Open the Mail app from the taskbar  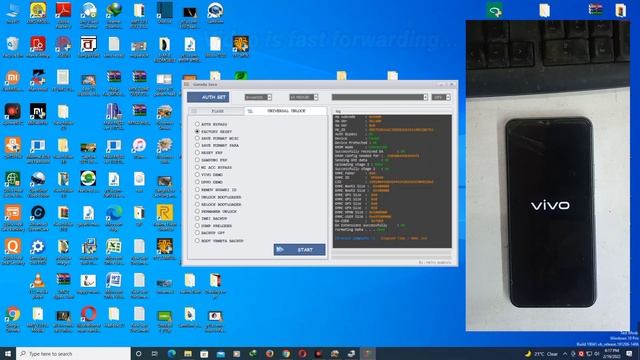point(220,353)
